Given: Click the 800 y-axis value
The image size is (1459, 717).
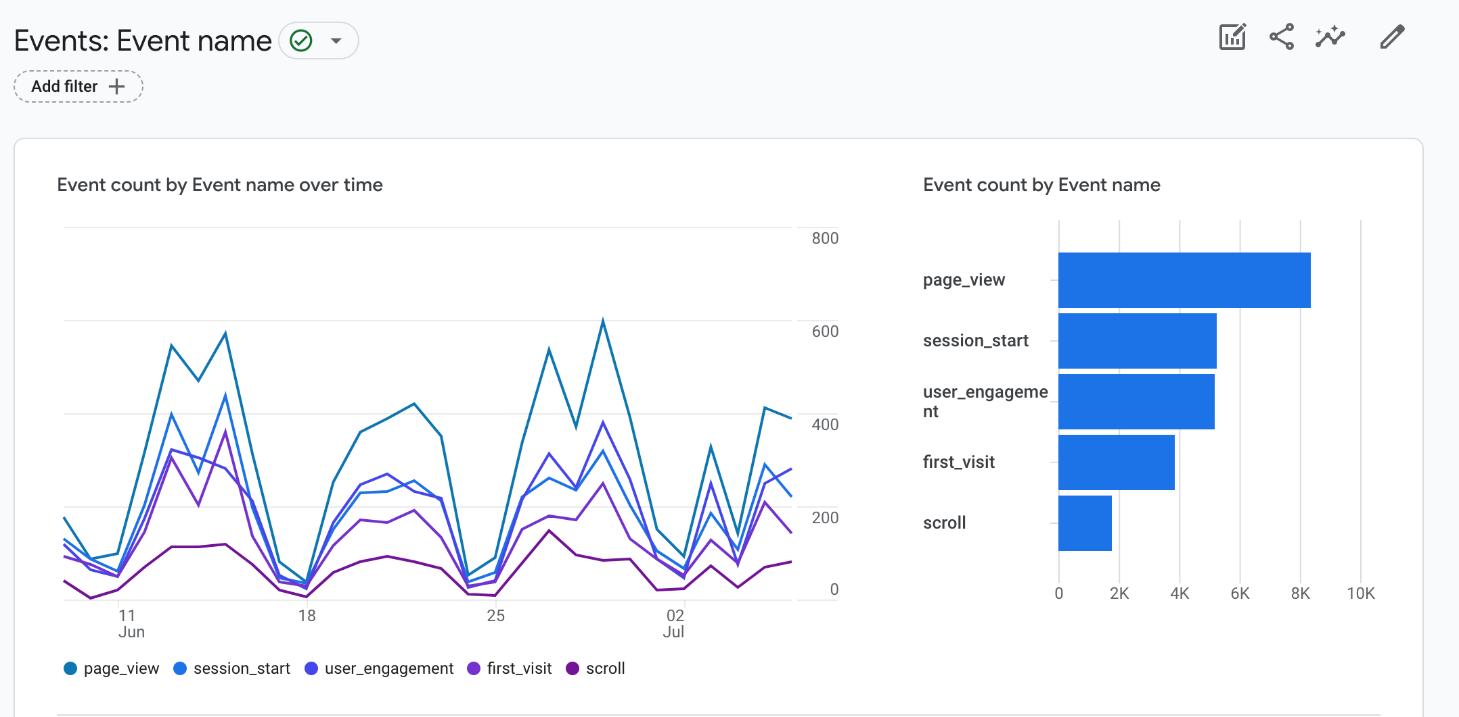Looking at the screenshot, I should click(x=825, y=238).
